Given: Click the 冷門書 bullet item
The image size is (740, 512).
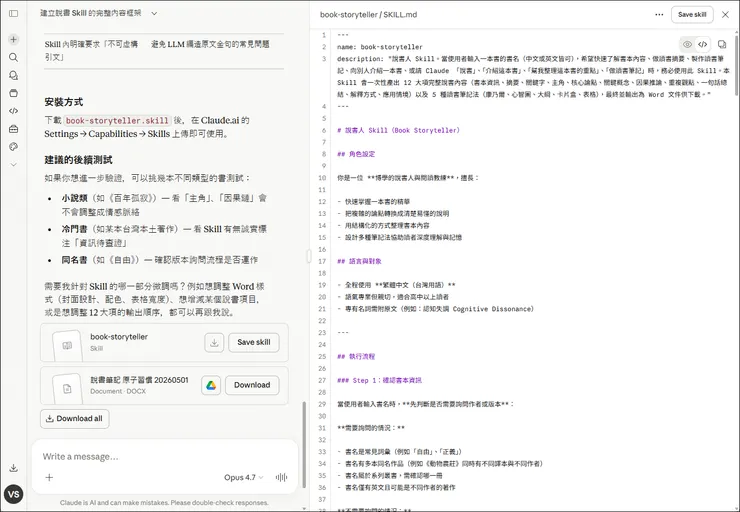Looking at the screenshot, I should tap(164, 236).
